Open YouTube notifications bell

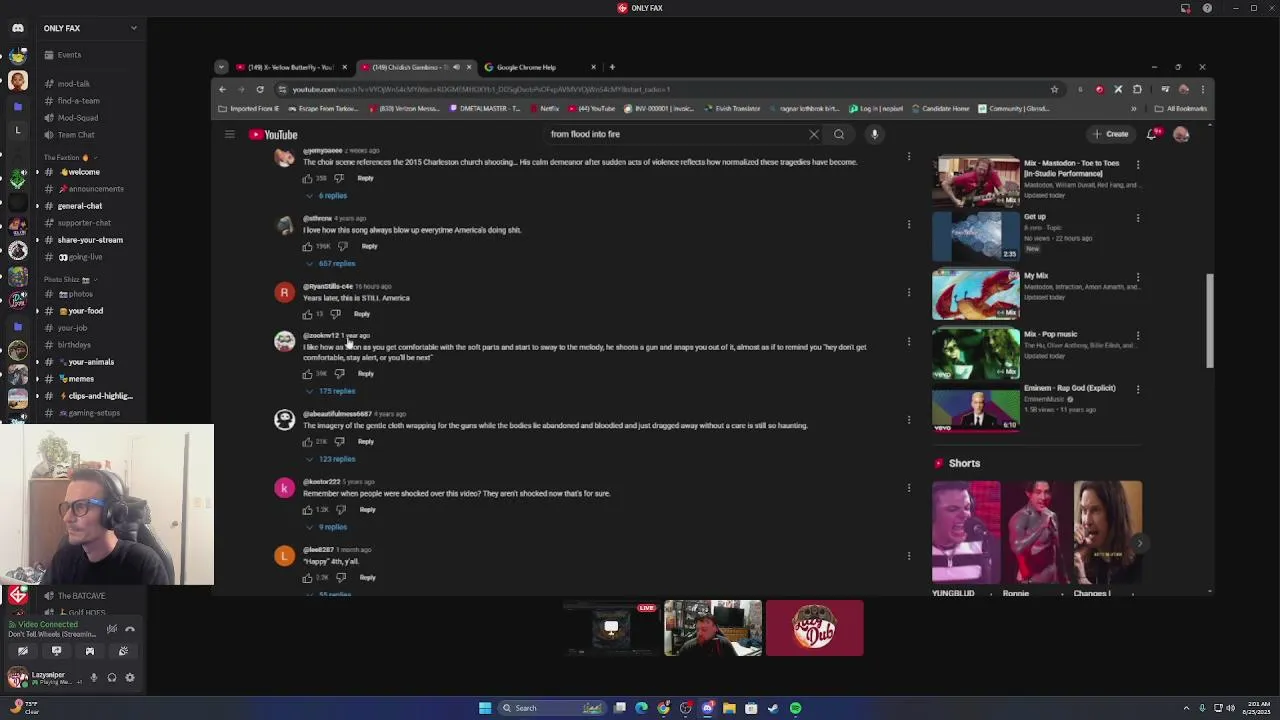[1152, 134]
